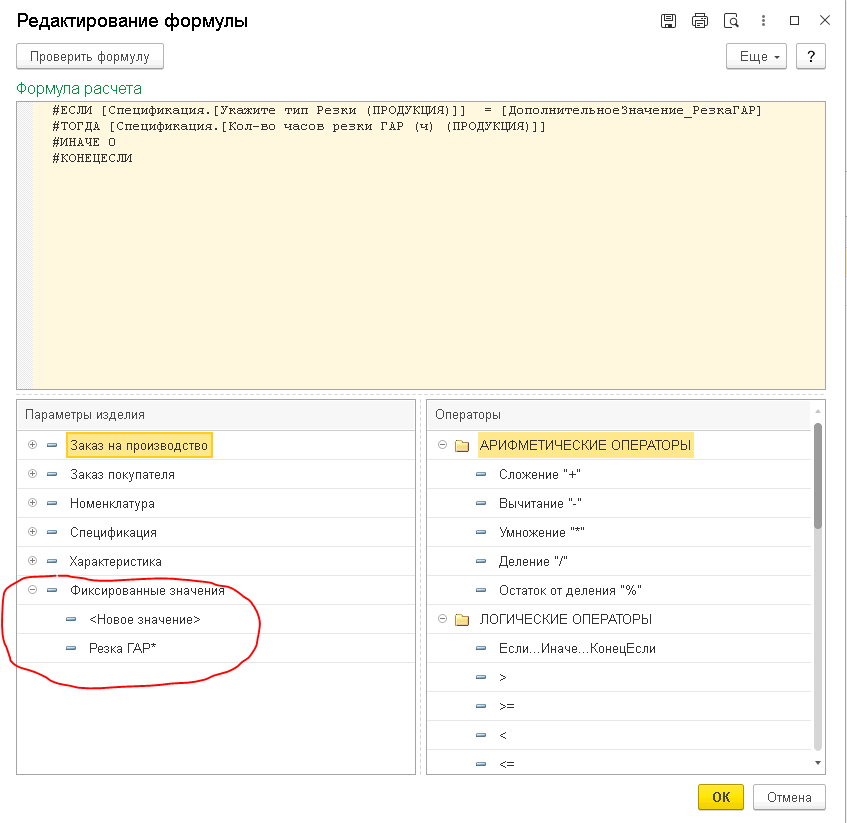
Task: Expand the Заказ на производство node
Action: [33, 446]
